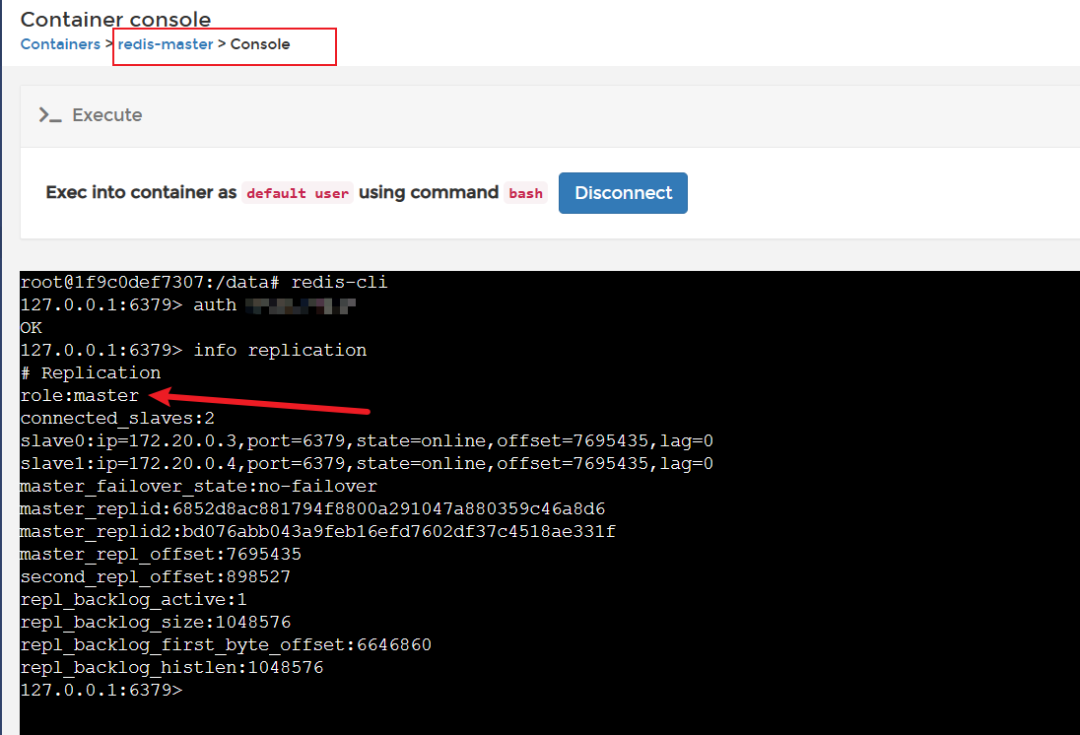Click the role:master line in terminal

pos(80,395)
